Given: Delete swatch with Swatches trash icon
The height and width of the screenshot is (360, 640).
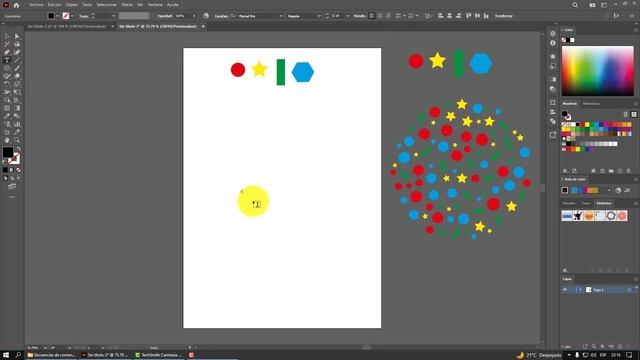Looking at the screenshot, I should [x=629, y=171].
